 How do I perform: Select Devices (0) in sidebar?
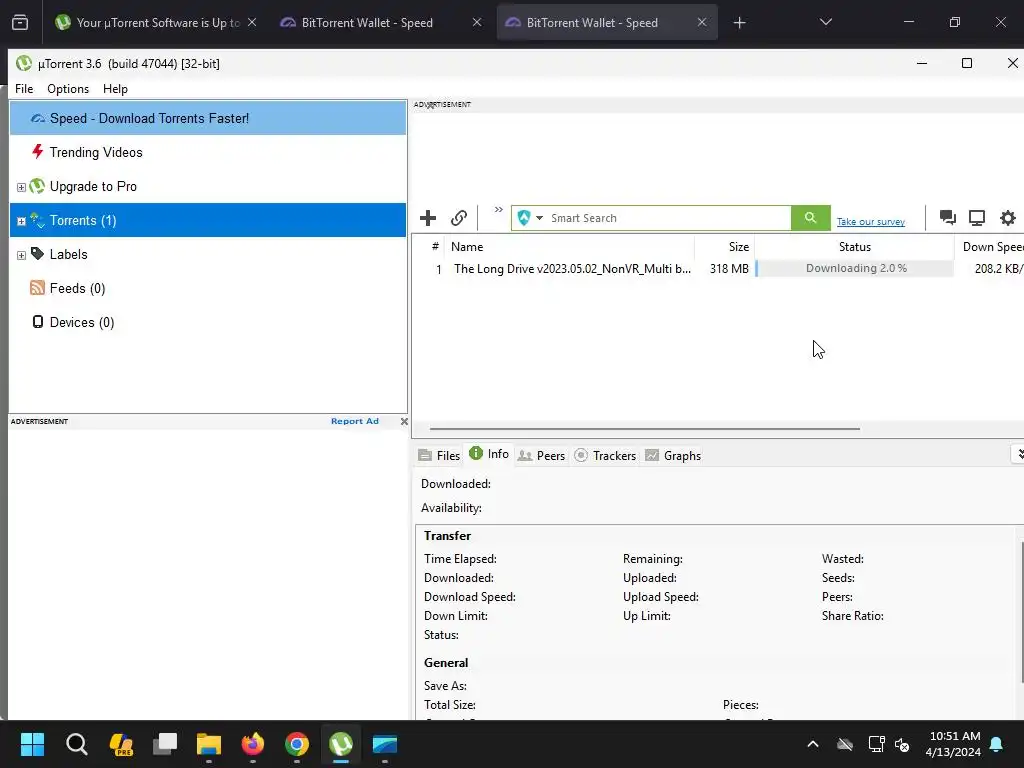point(208,322)
